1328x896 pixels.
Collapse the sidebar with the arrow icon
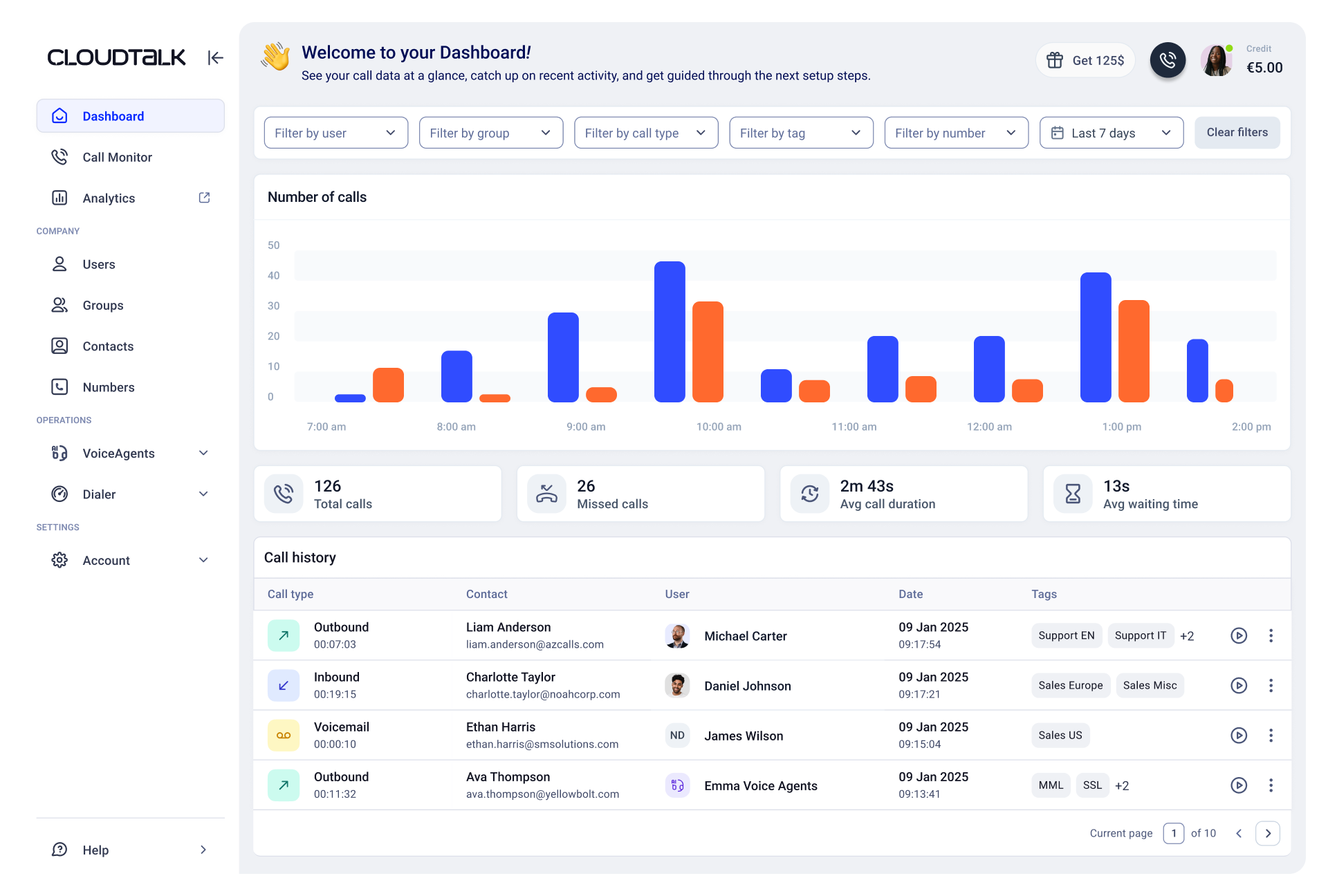[215, 57]
